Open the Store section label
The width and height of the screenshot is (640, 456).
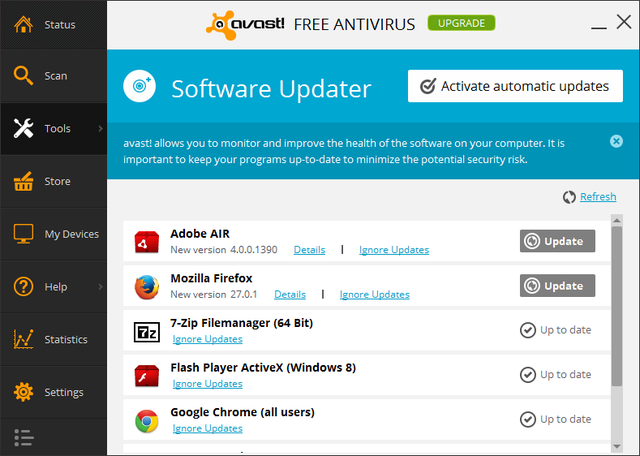[x=57, y=181]
